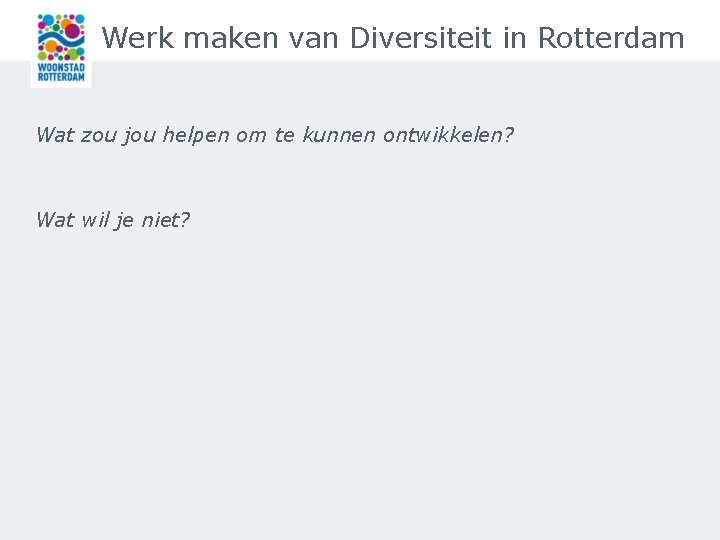
Task: Select the question 'Wat zou jou helpen' line
Action: pyautogui.click(x=274, y=135)
